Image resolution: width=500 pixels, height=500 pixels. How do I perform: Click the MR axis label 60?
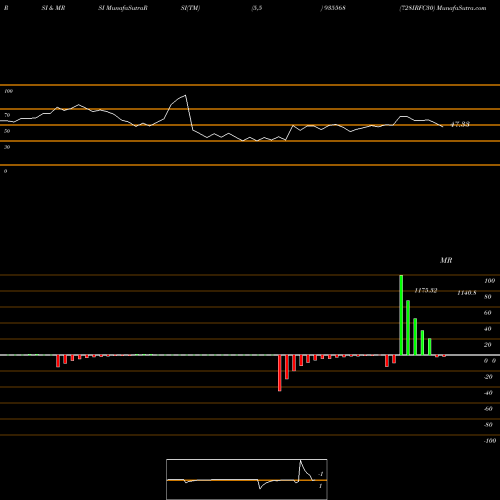(x=488, y=313)
